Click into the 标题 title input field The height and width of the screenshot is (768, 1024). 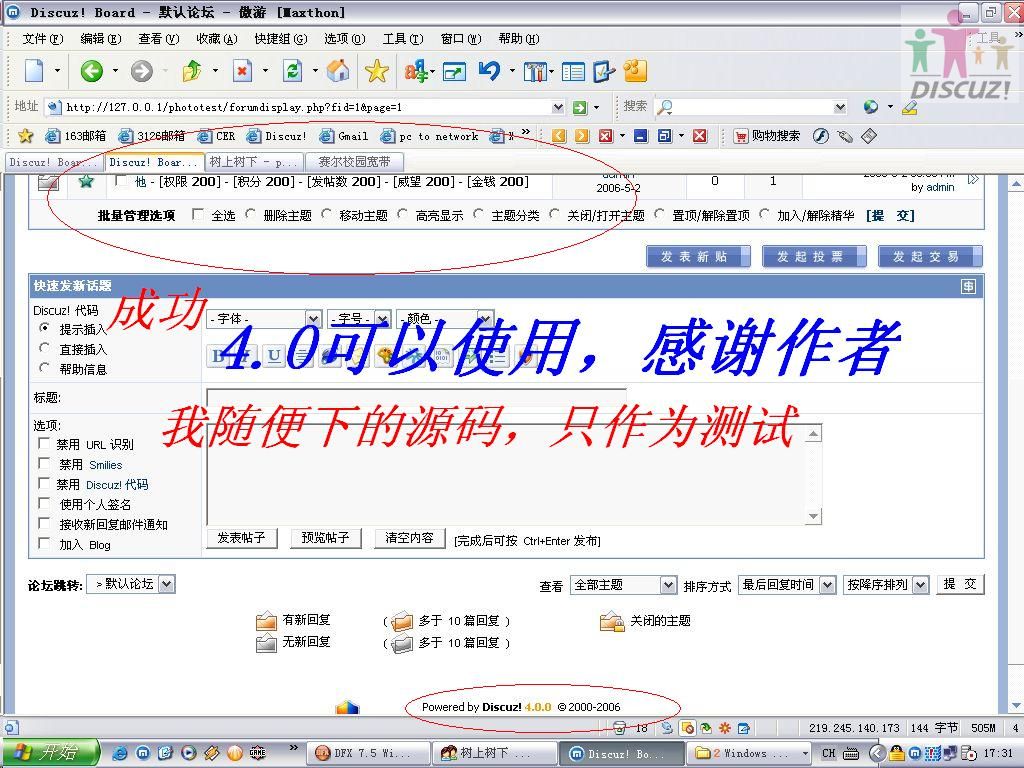click(x=417, y=398)
